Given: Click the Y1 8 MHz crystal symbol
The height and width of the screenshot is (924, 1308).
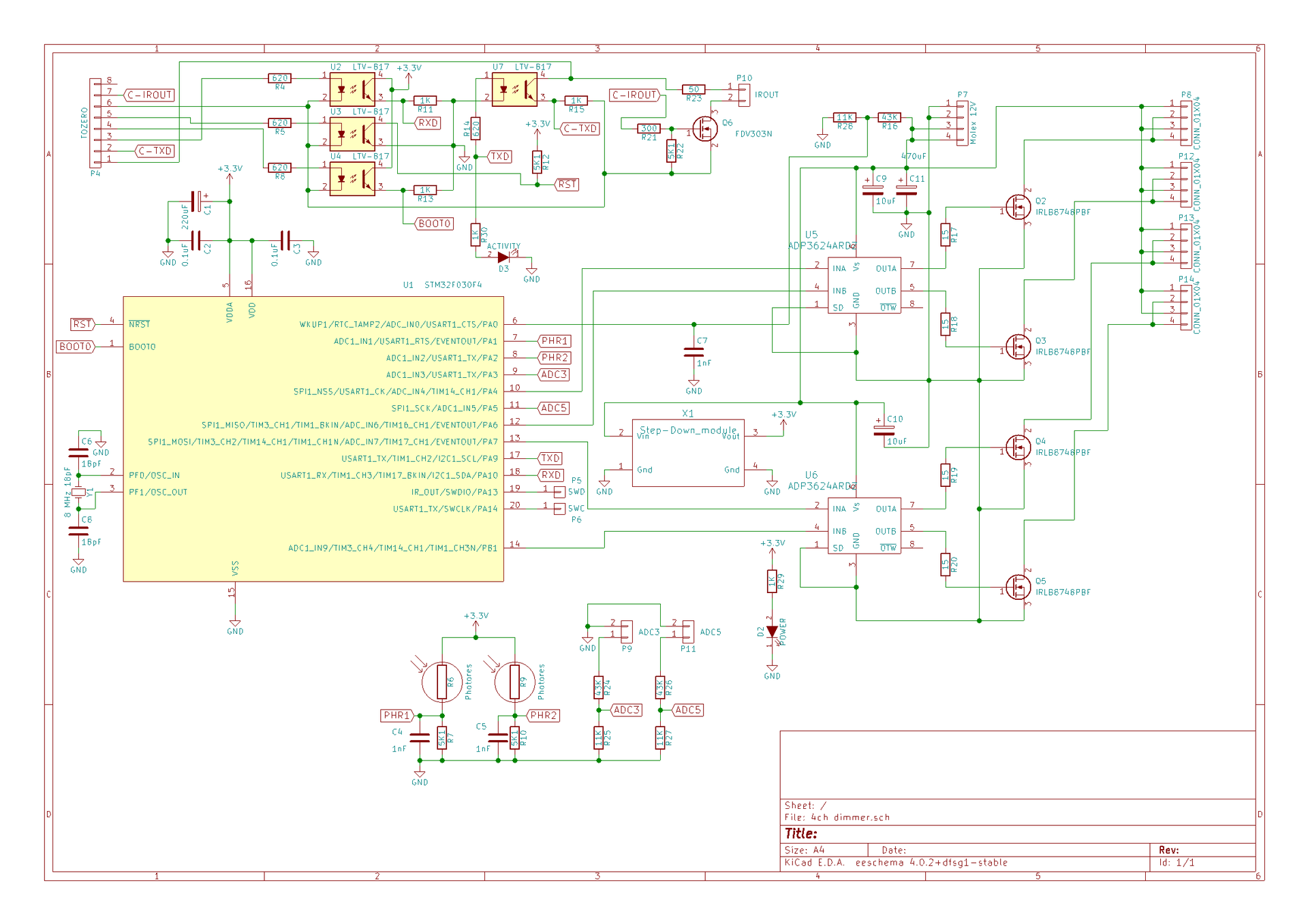Looking at the screenshot, I should coord(79,492).
